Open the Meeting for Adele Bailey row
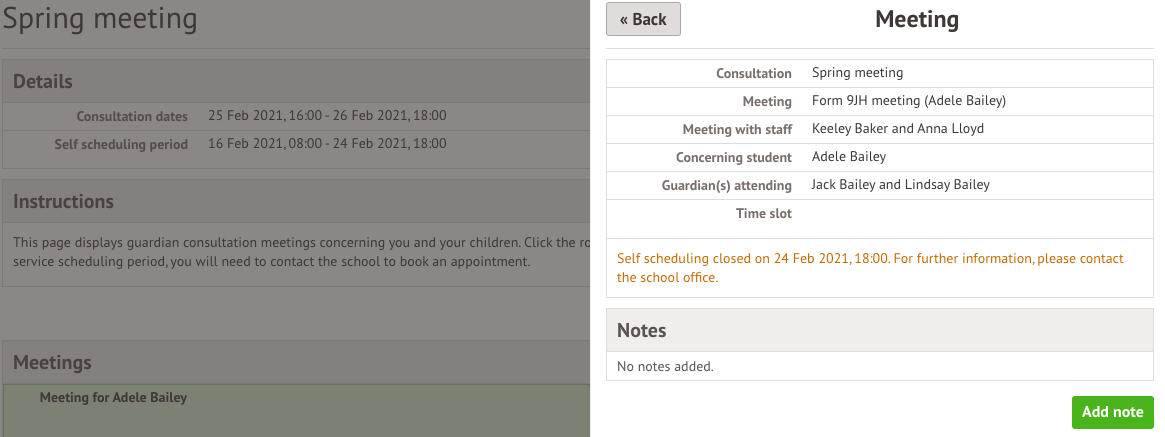Image resolution: width=1165 pixels, height=437 pixels. pos(113,398)
